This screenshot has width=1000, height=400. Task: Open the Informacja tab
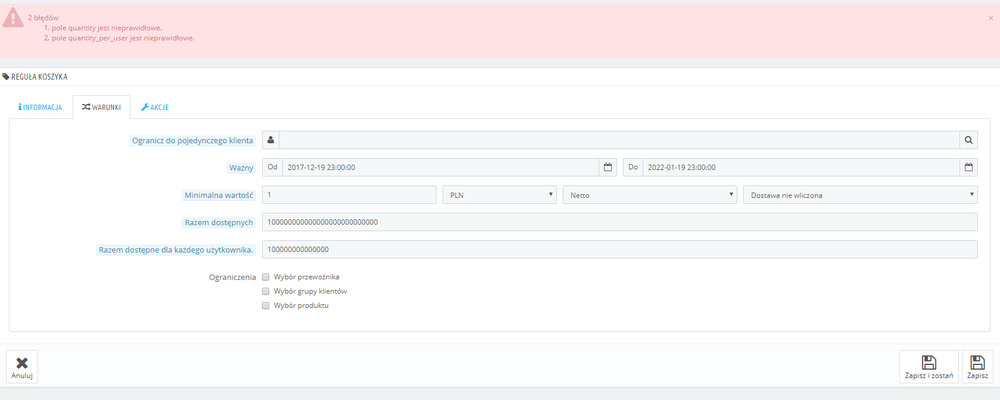(x=40, y=107)
